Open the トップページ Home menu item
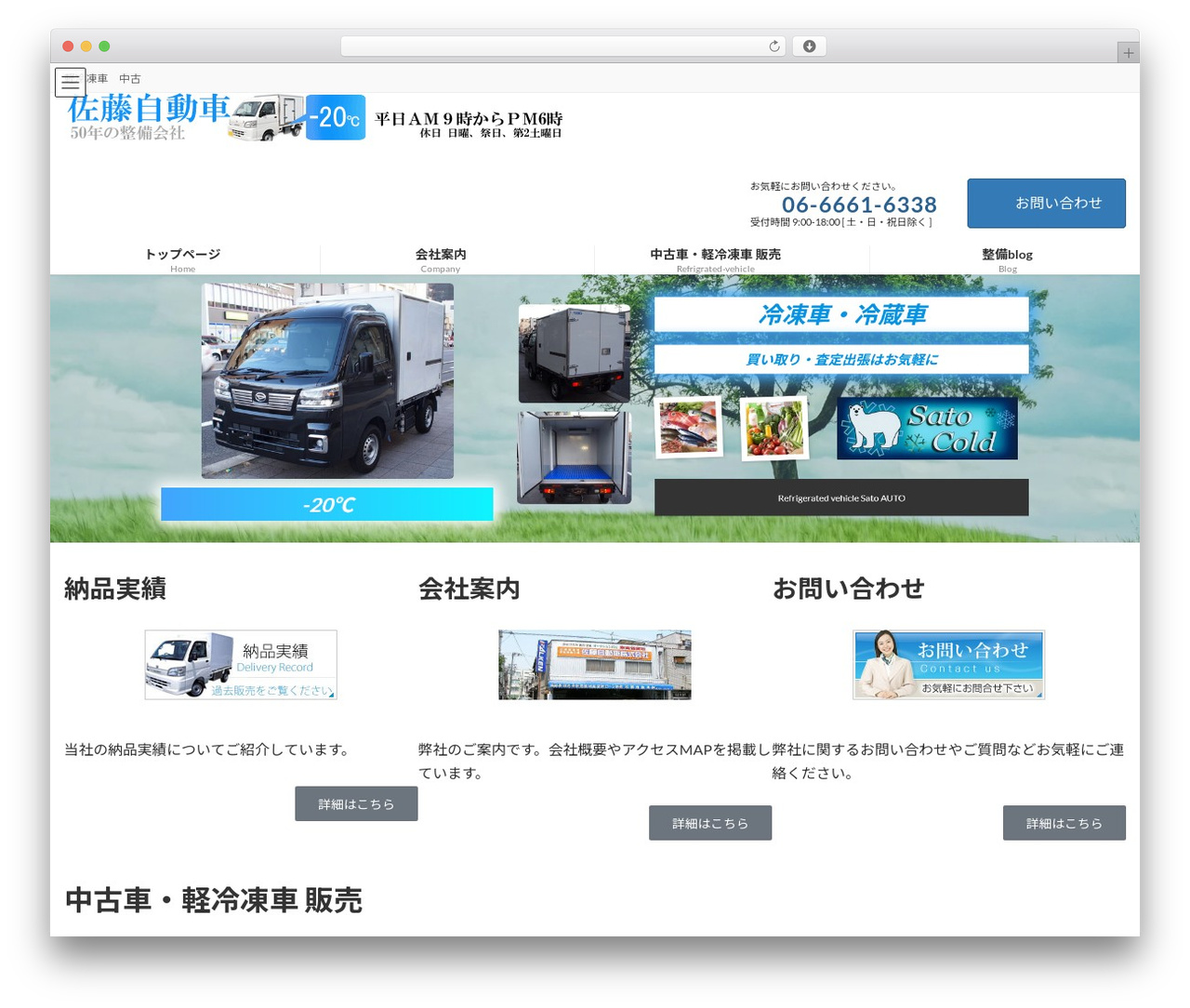Screen dimensions: 1190x1008 (x=182, y=259)
